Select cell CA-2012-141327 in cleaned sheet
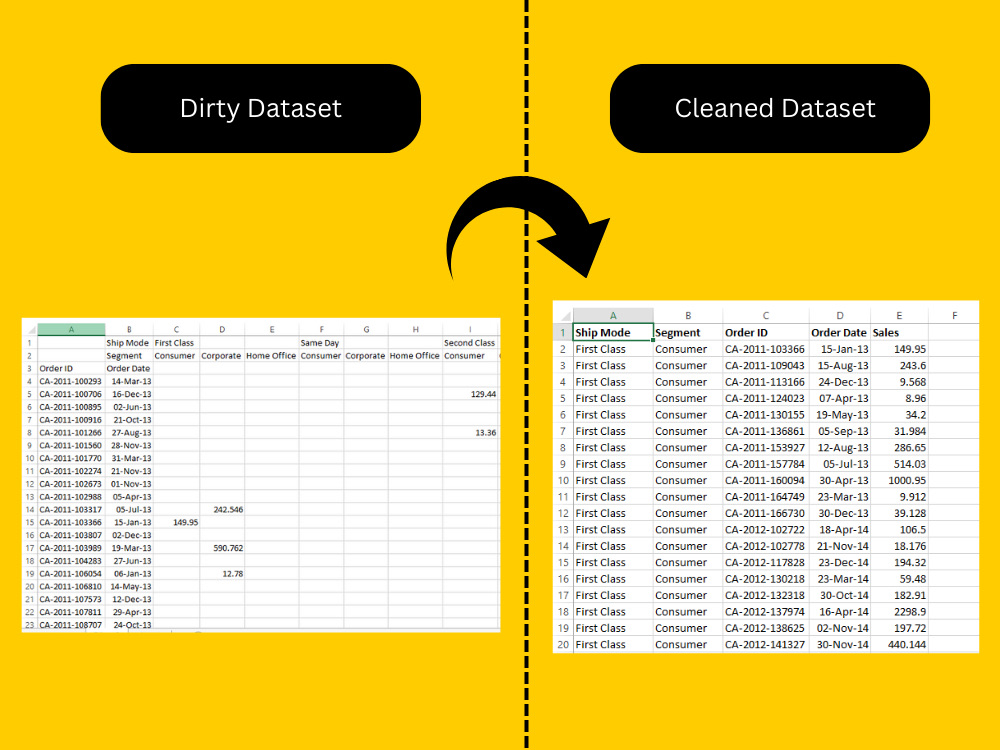The width and height of the screenshot is (1000, 750). pyautogui.click(x=765, y=645)
